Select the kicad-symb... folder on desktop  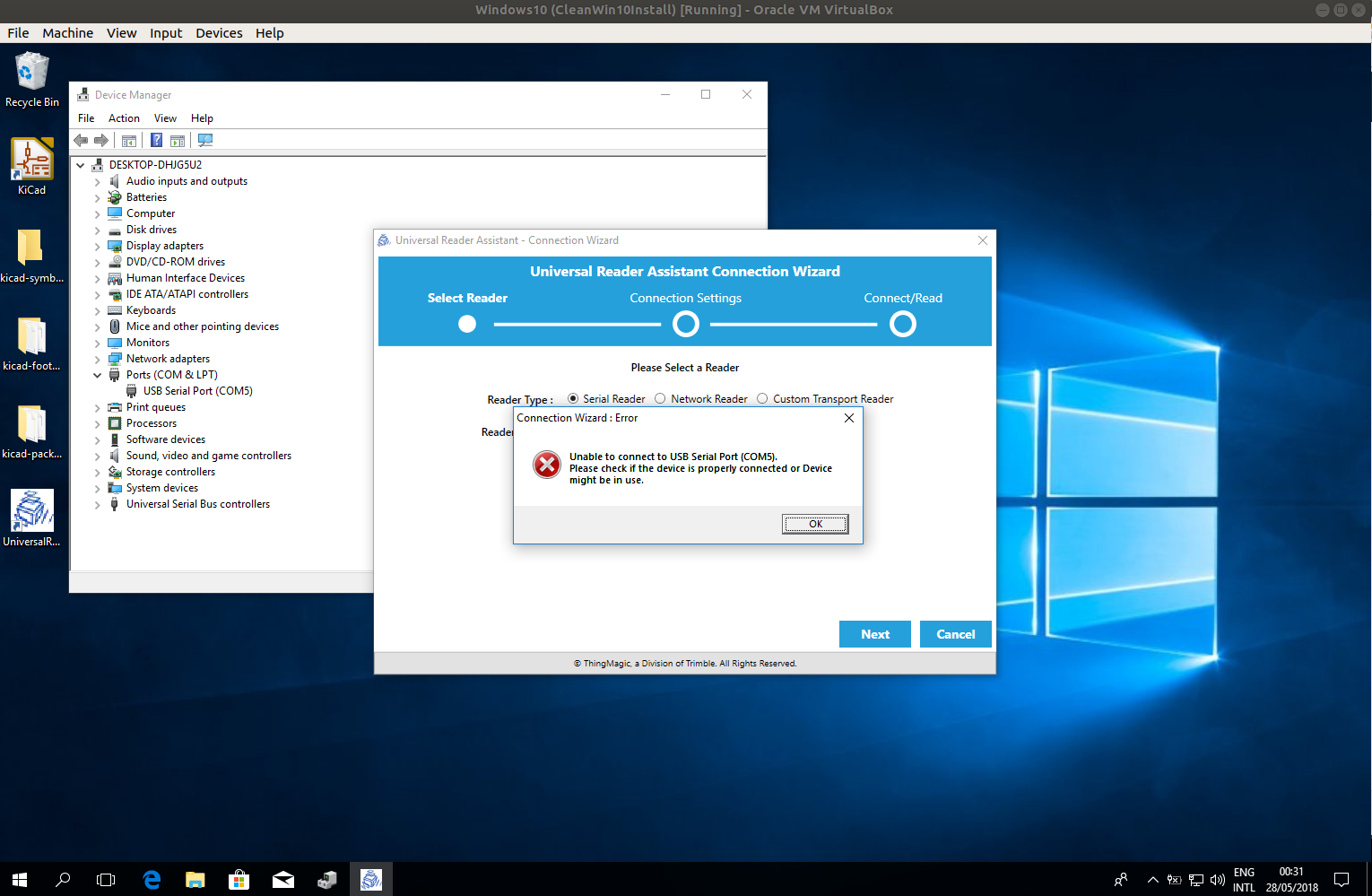click(32, 256)
